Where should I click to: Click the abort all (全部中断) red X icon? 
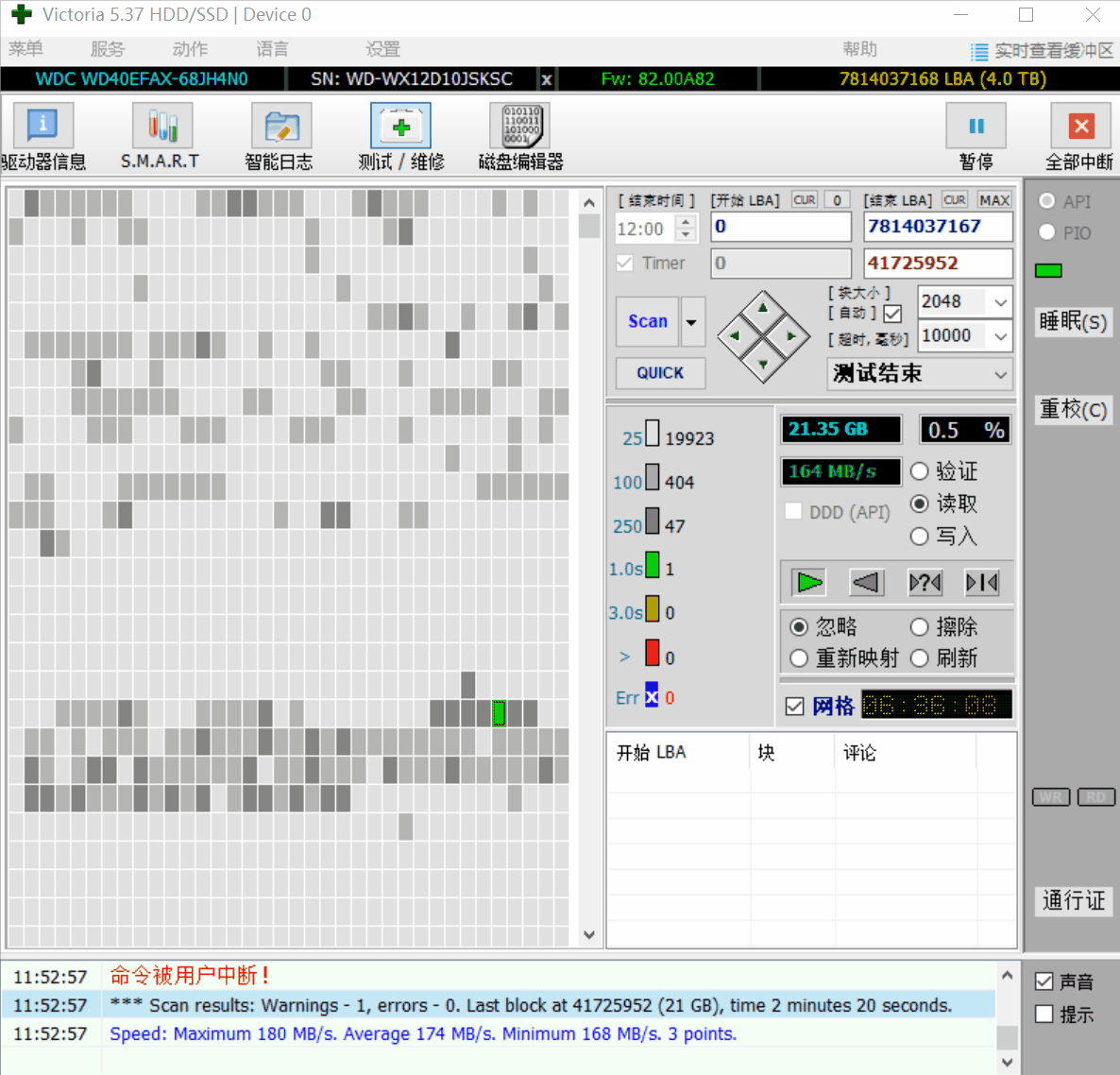pyautogui.click(x=1080, y=127)
